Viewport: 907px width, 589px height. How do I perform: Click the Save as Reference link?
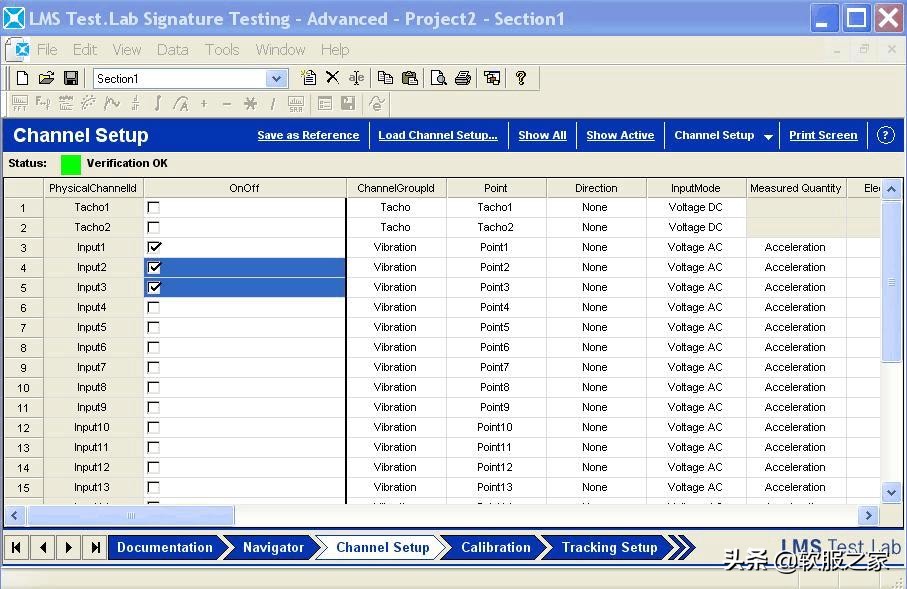click(308, 135)
